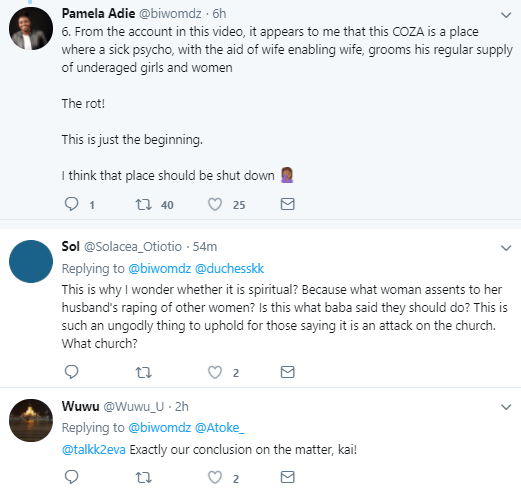Expand the options chevron on Sol's tweet

point(506,248)
